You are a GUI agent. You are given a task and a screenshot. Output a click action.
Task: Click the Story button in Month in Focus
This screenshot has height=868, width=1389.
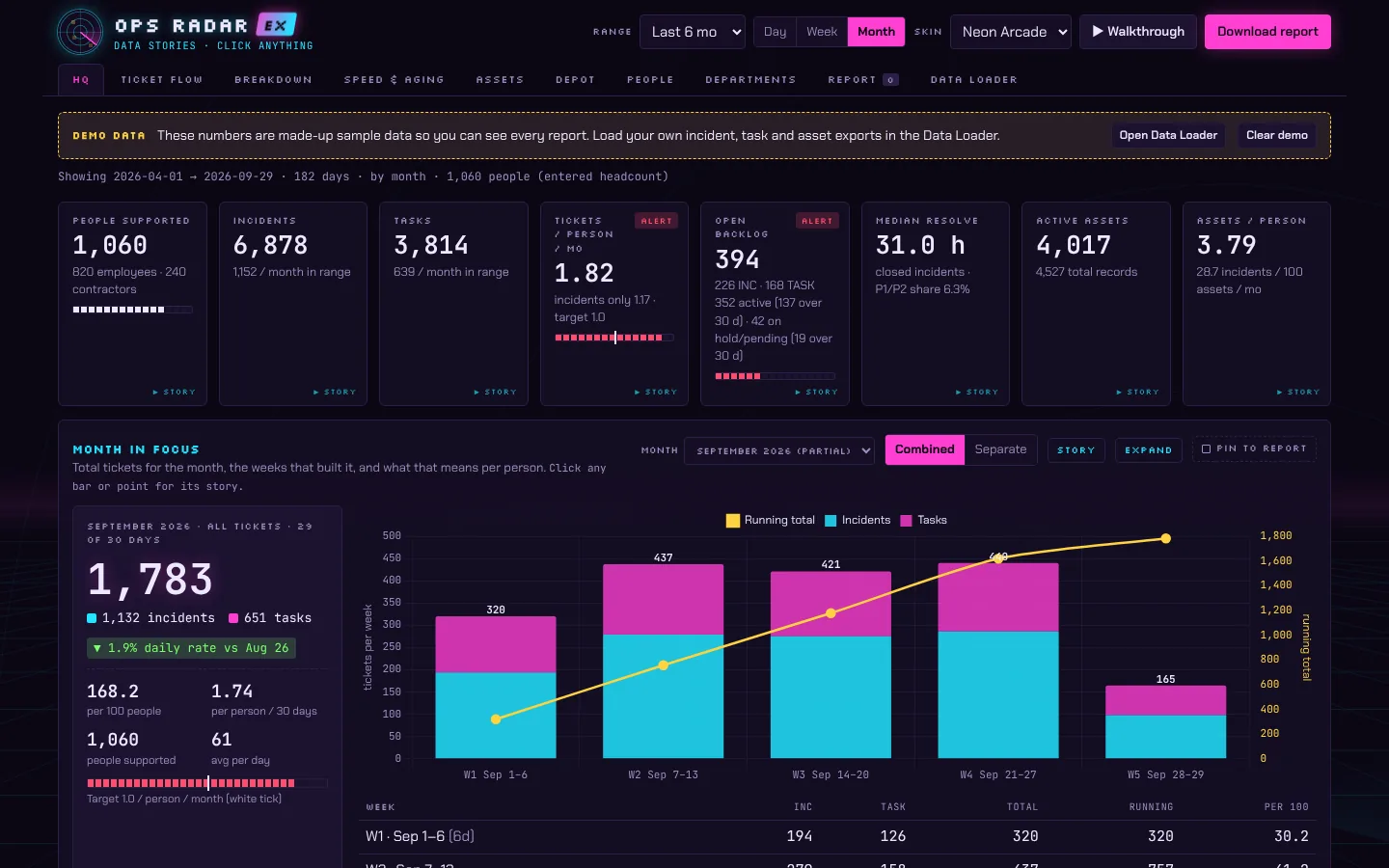tap(1076, 450)
